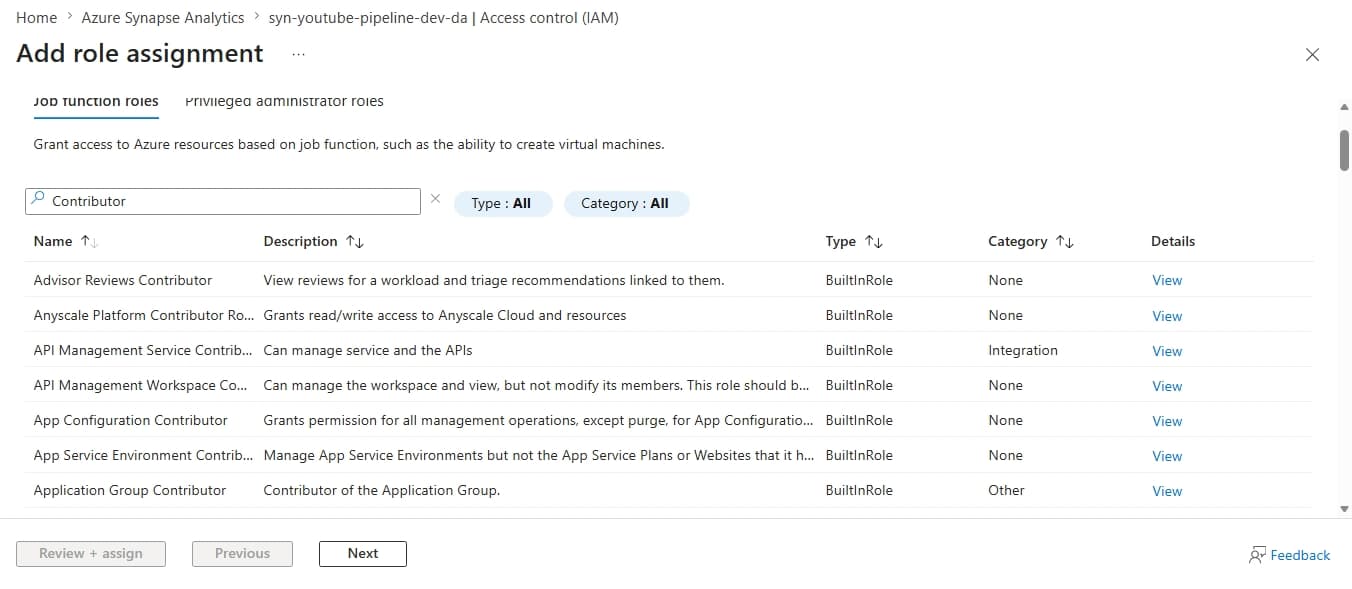Click the scrollbar down arrow
1352x589 pixels.
point(1344,509)
